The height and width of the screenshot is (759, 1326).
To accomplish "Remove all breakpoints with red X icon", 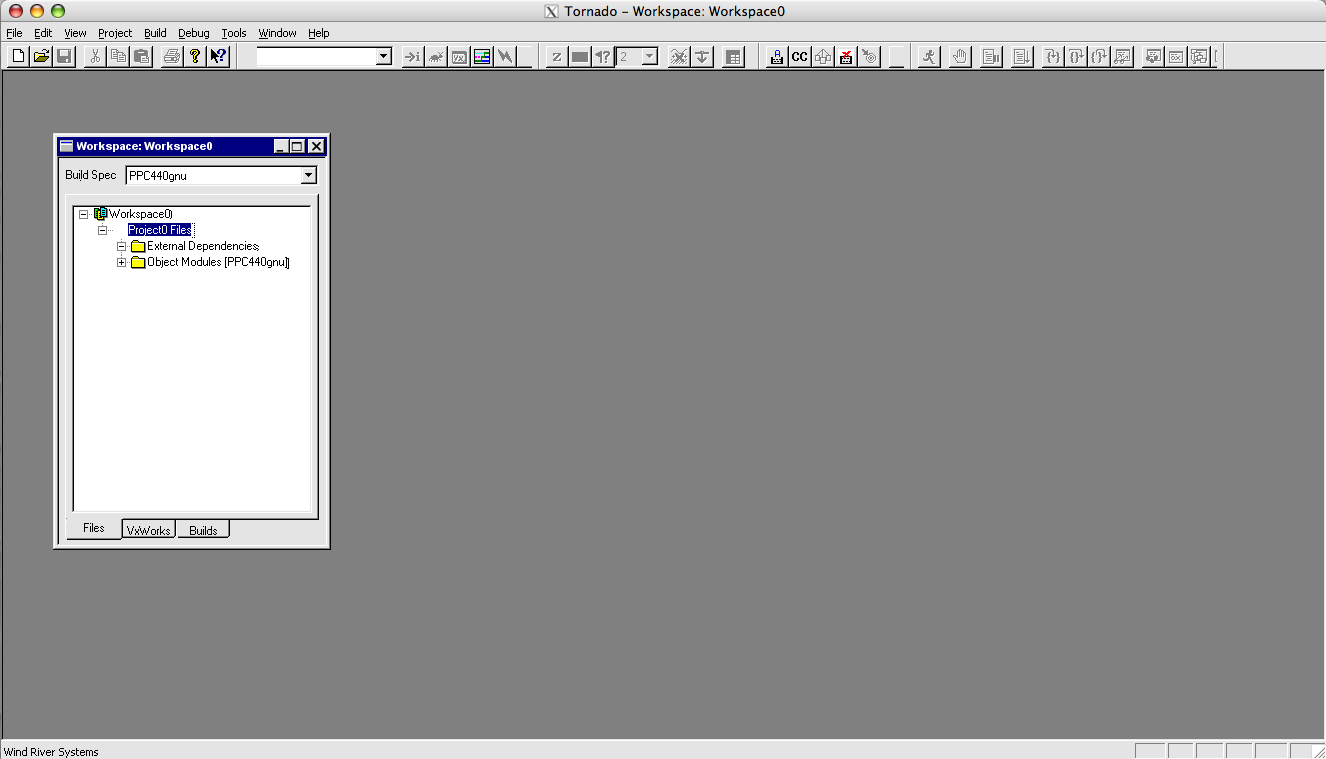I will click(845, 56).
